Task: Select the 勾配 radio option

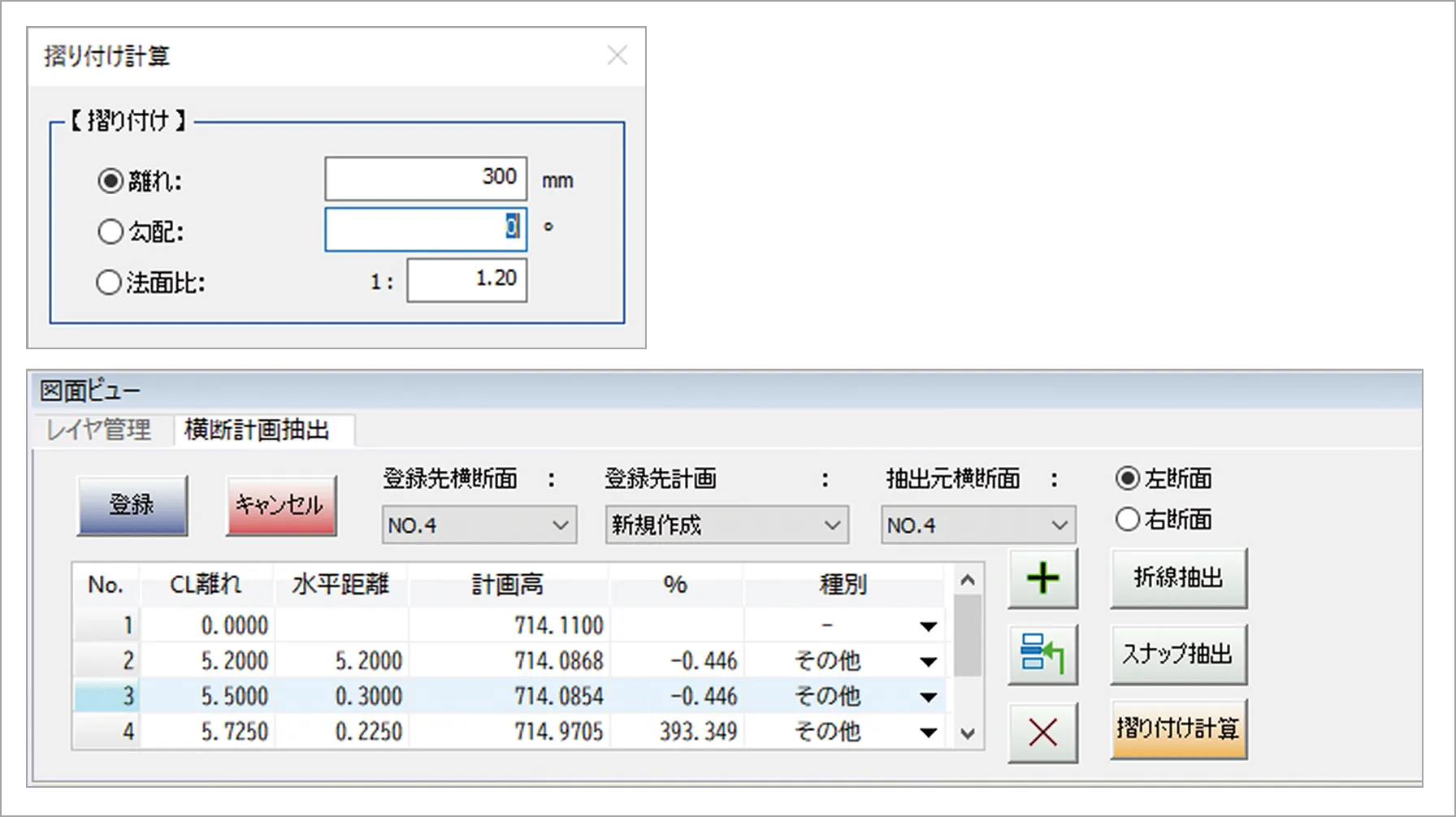Action: coord(110,232)
